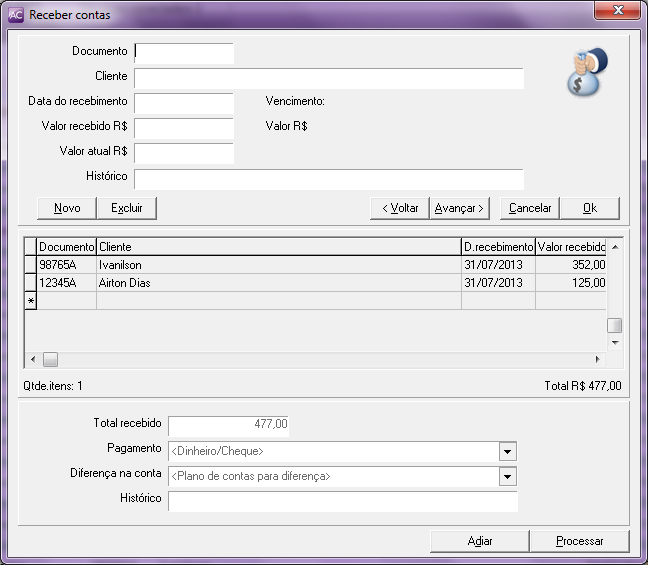Focus the Documento input field

184,53
